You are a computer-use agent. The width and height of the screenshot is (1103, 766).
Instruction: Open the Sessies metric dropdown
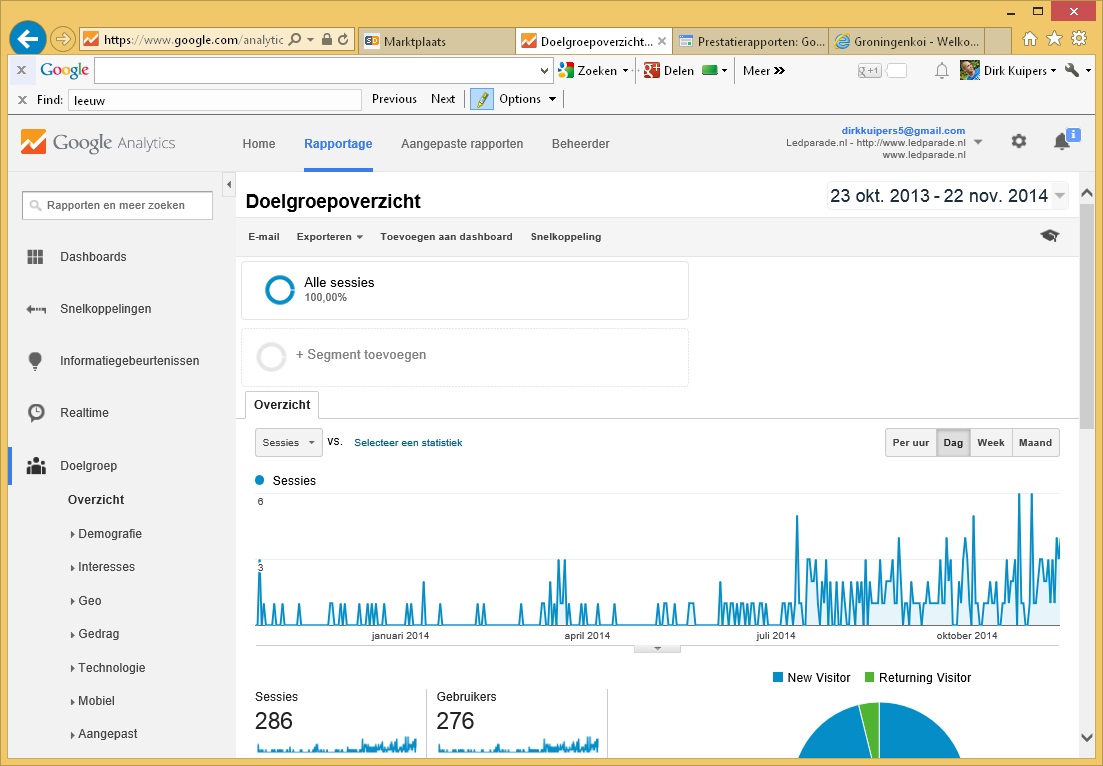coord(288,442)
